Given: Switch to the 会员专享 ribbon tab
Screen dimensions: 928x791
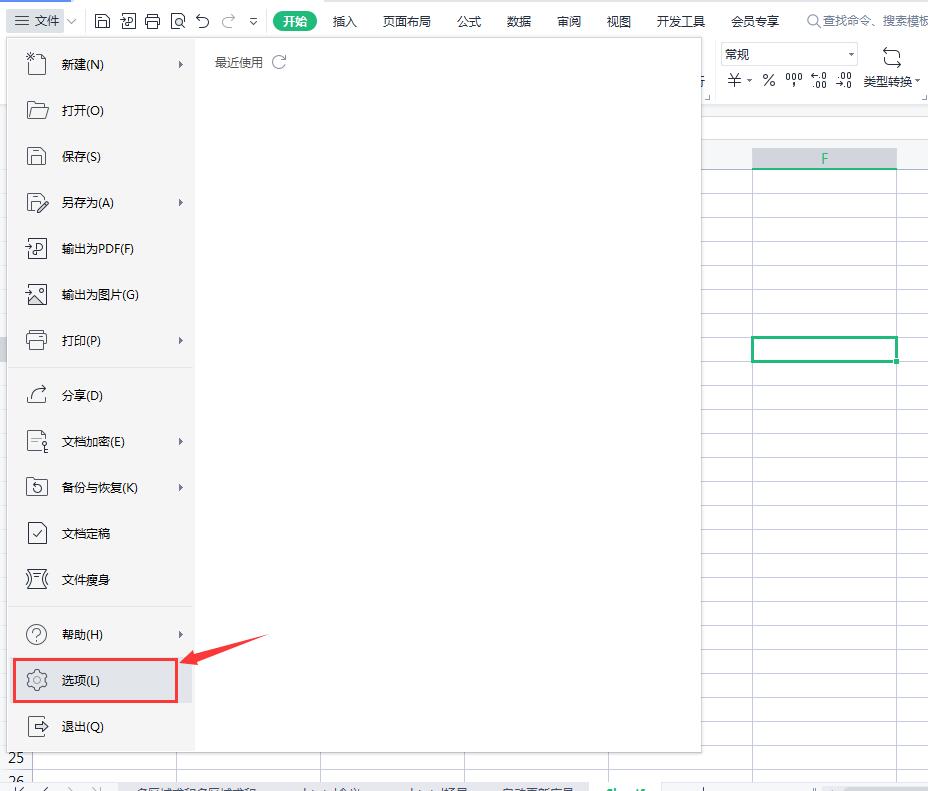Looking at the screenshot, I should pos(755,22).
